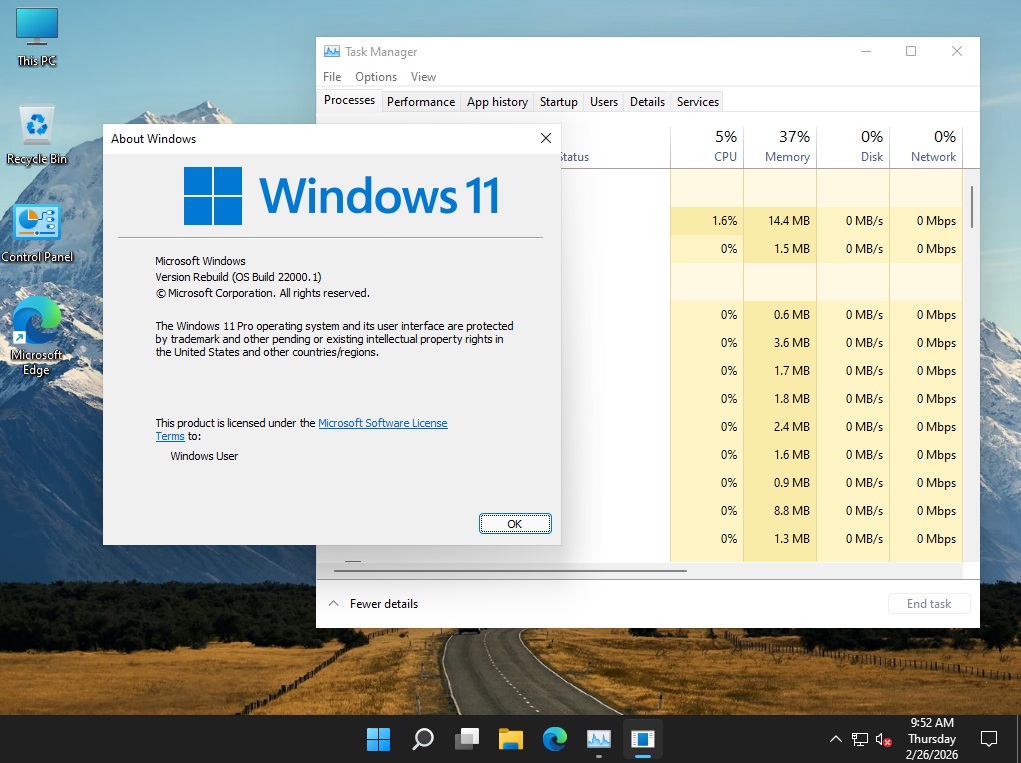
Task: Show hidden icons in the system tray
Action: click(836, 740)
